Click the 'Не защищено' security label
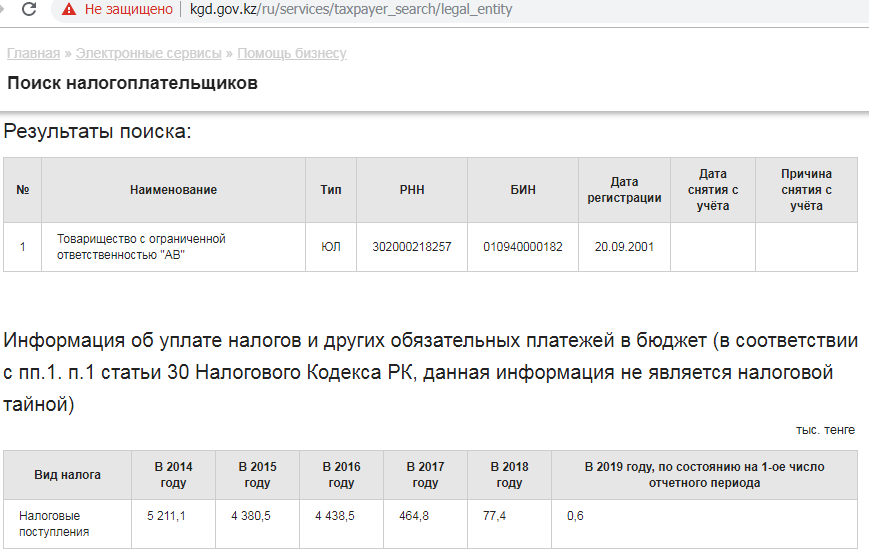 point(129,9)
